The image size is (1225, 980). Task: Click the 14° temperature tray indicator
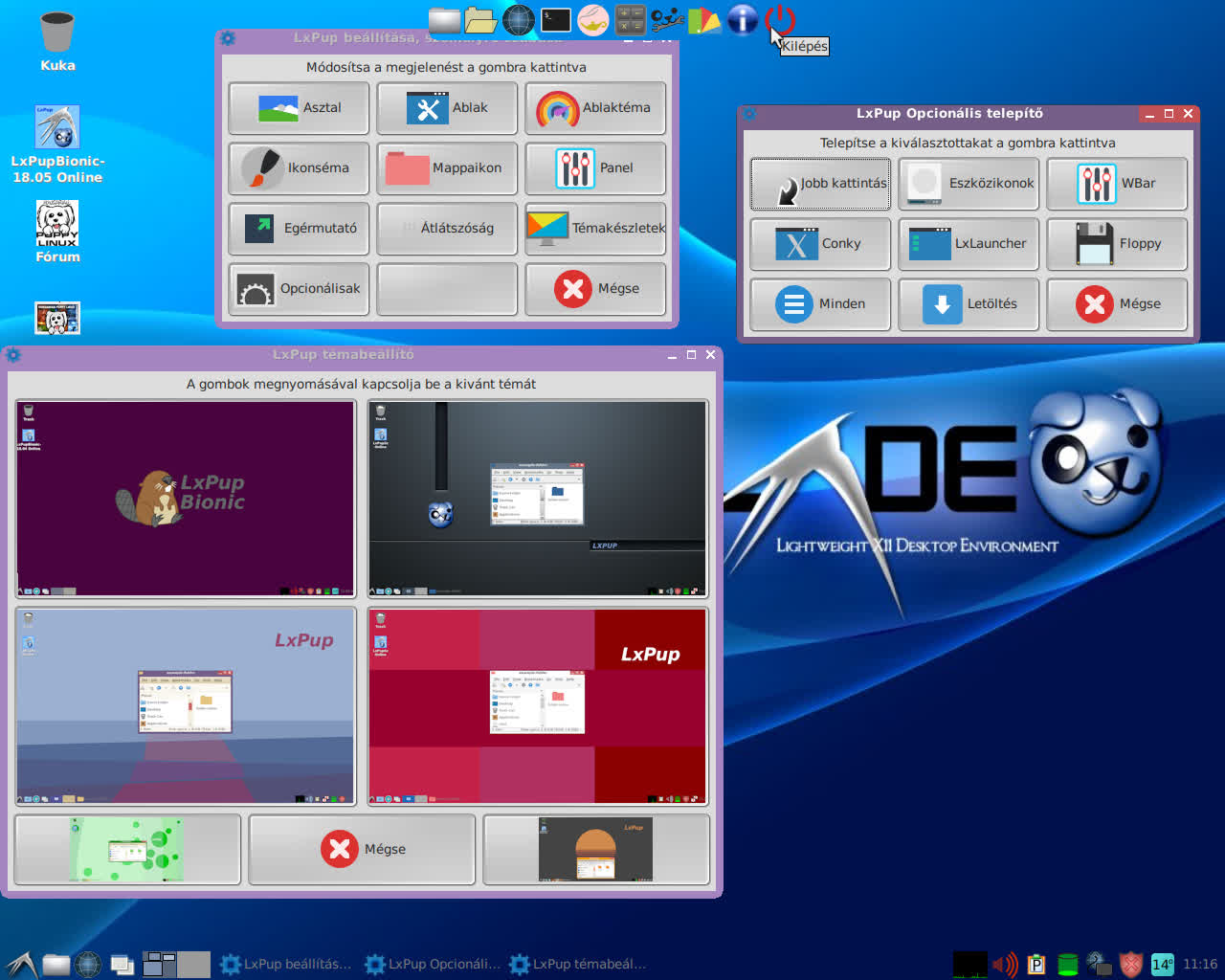pos(1162,965)
